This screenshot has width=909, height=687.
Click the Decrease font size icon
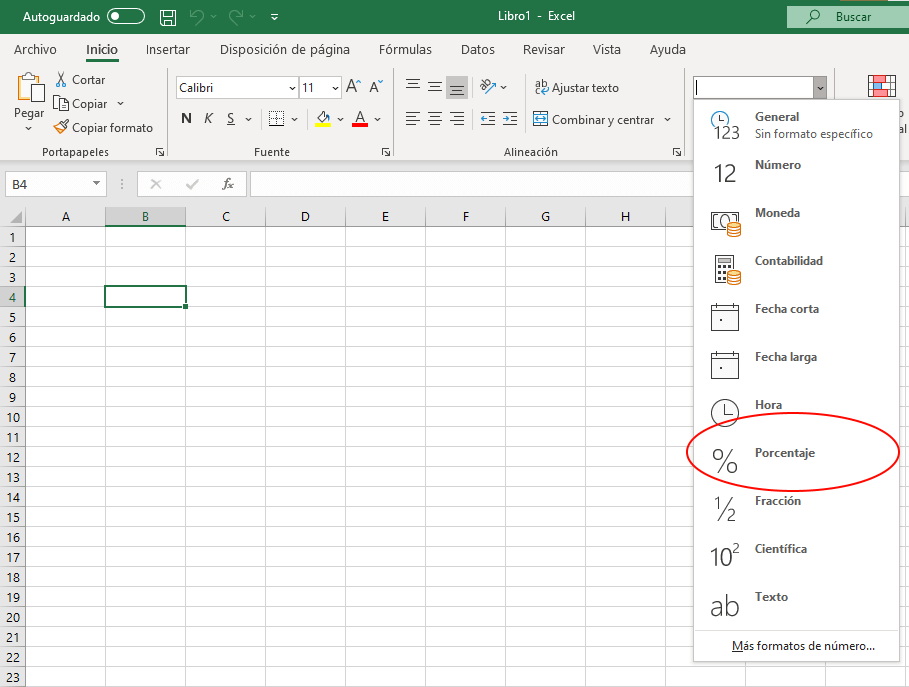tap(376, 87)
